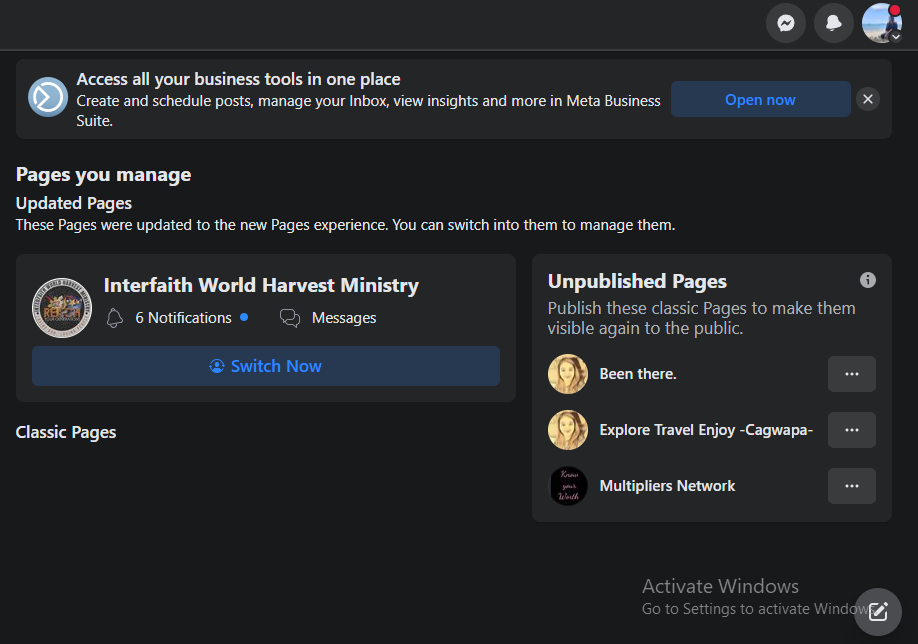Click the Unpublished Pages info icon
The height and width of the screenshot is (644, 918).
[x=868, y=280]
